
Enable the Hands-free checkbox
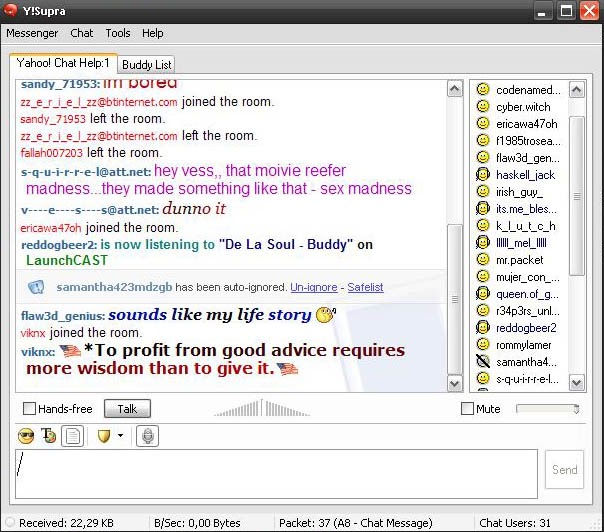(x=29, y=409)
